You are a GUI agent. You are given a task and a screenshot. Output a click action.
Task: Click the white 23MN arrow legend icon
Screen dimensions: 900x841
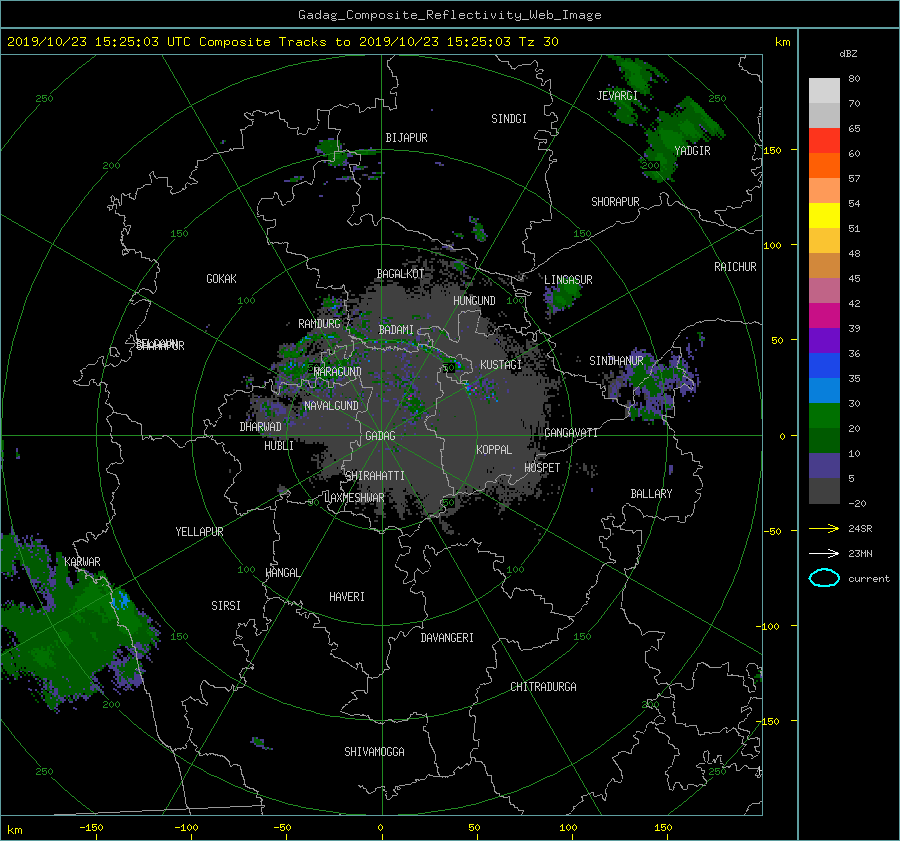824,553
